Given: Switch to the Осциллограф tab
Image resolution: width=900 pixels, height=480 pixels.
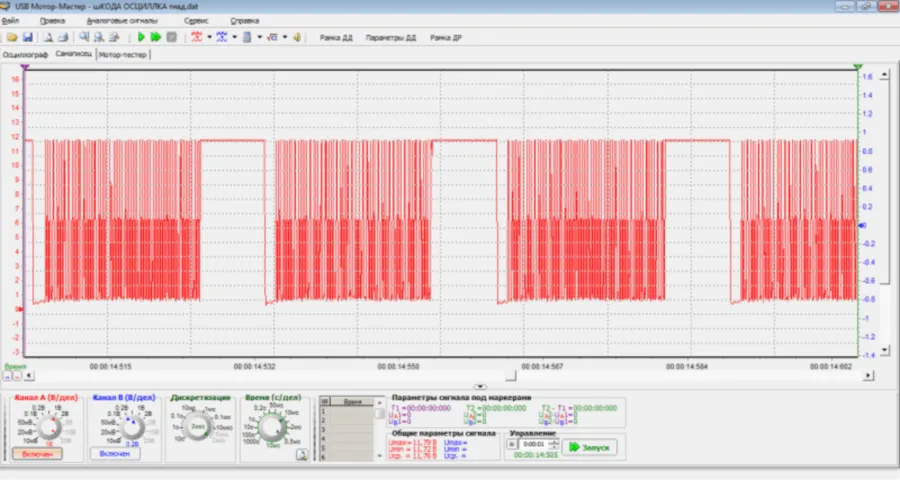Looking at the screenshot, I should point(25,55).
